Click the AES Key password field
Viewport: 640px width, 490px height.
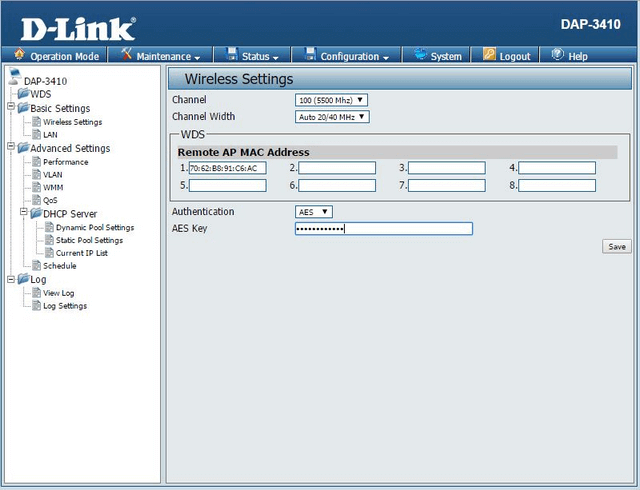pyautogui.click(x=383, y=229)
